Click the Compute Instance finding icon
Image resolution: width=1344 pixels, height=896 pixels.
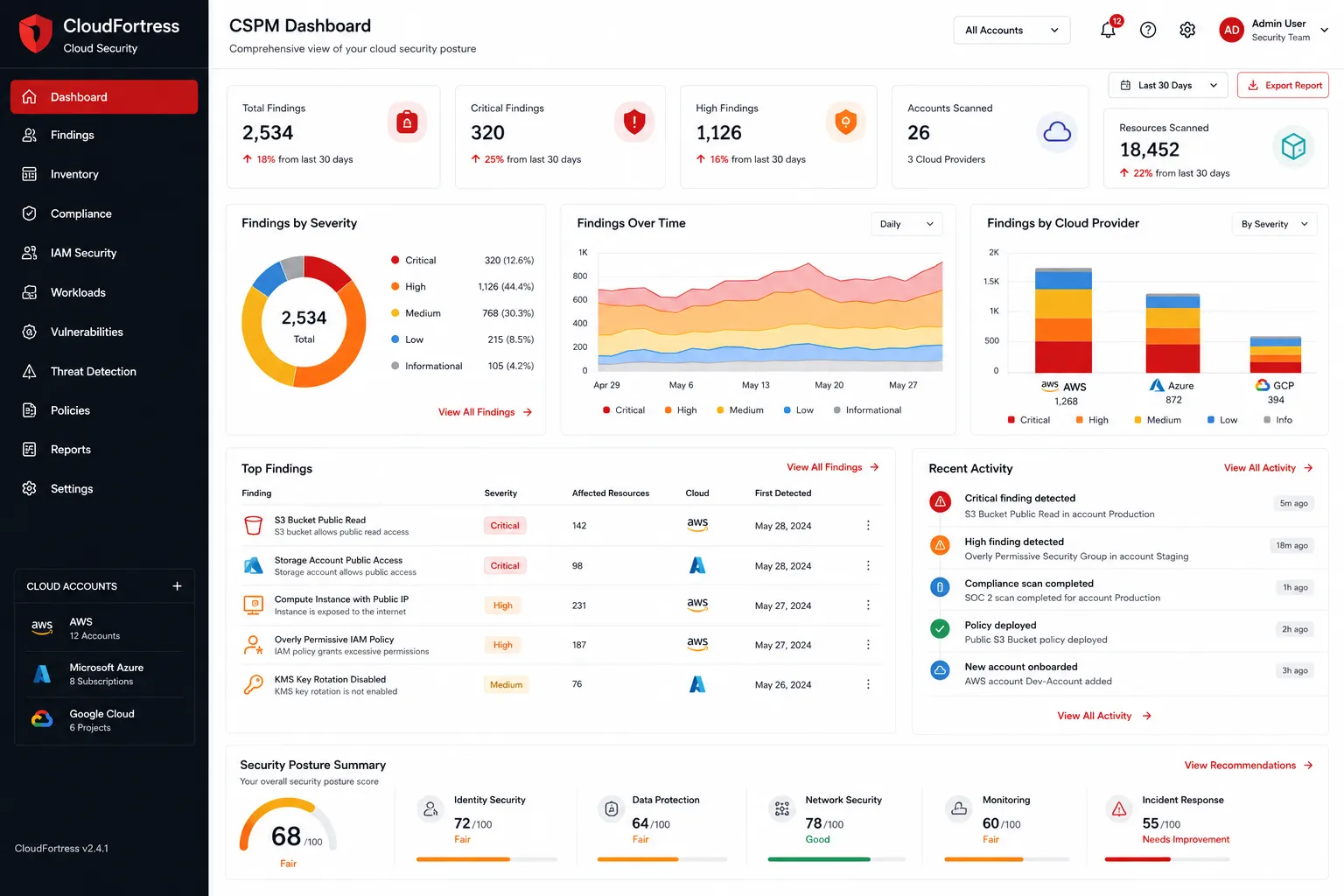click(x=254, y=605)
